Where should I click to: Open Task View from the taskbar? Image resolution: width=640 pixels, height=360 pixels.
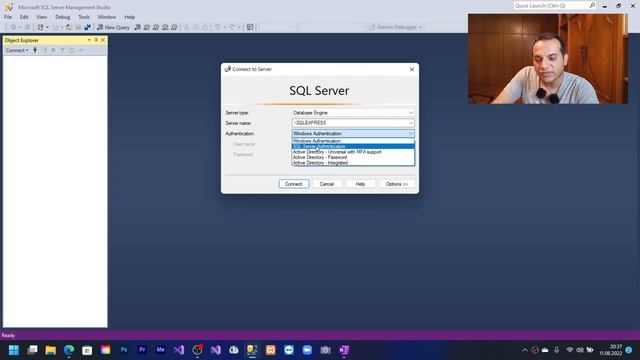[x=32, y=350]
